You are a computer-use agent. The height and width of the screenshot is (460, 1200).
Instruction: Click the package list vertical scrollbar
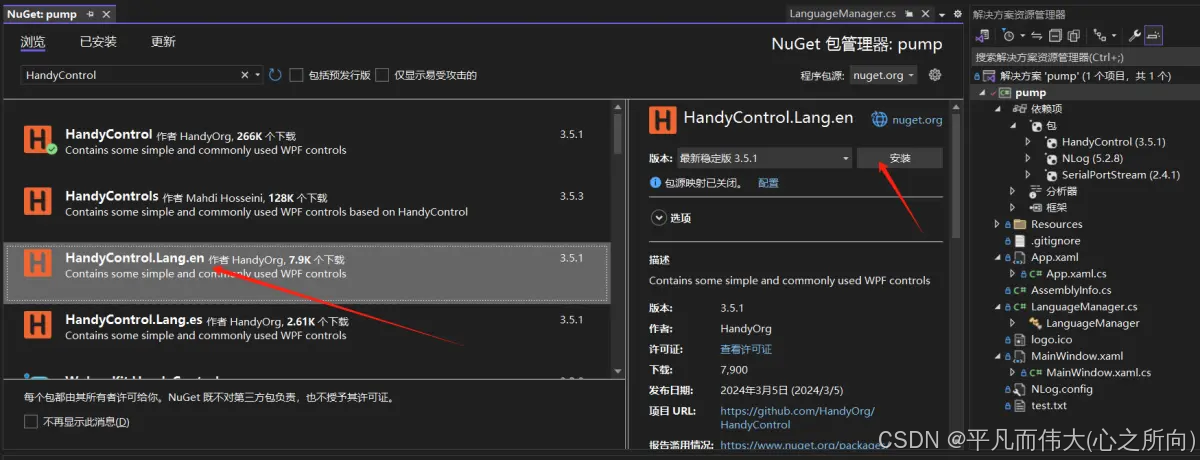618,135
